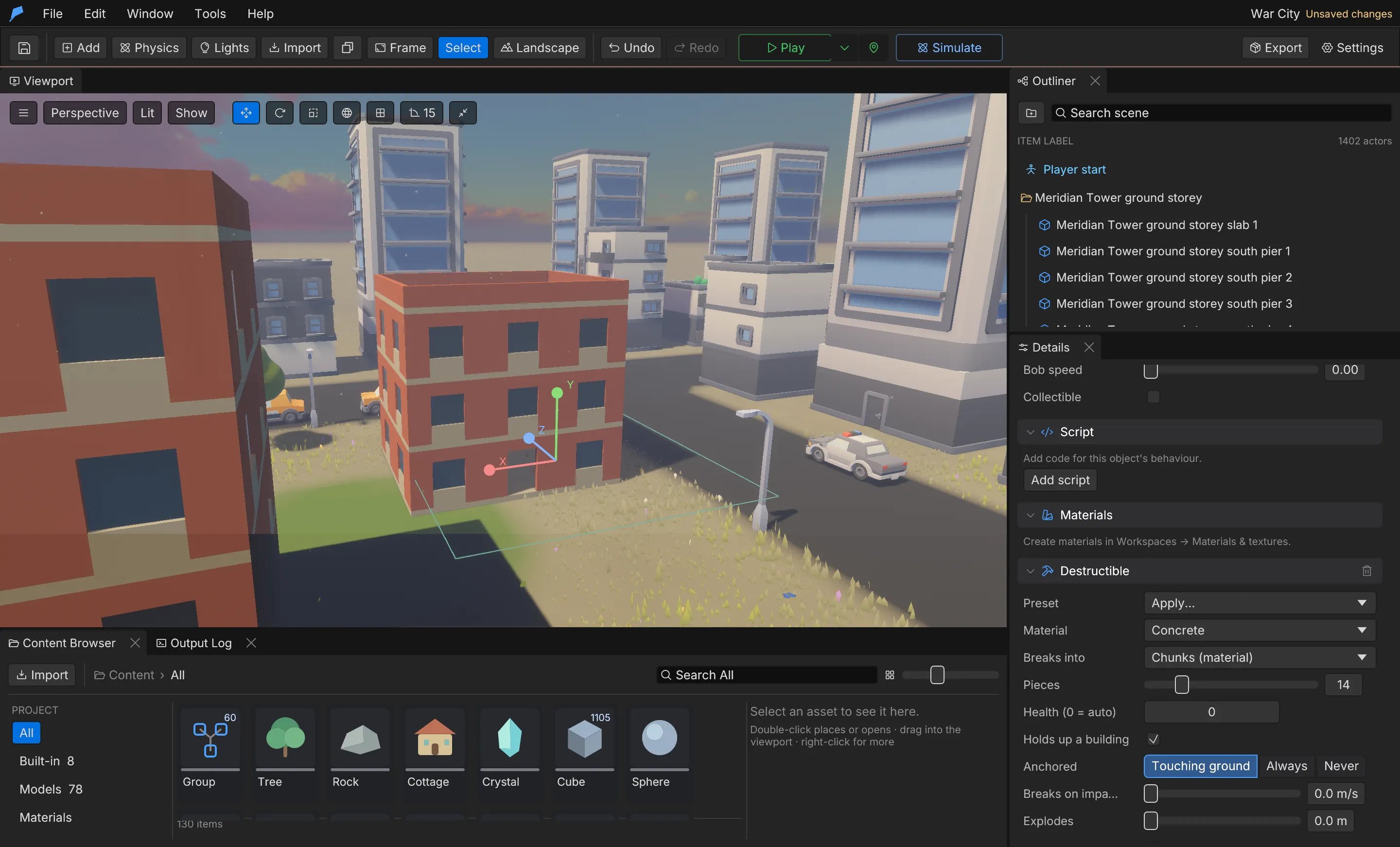Toggle thumbnail grid view in Content Browser
The image size is (1400, 847).
[x=890, y=675]
